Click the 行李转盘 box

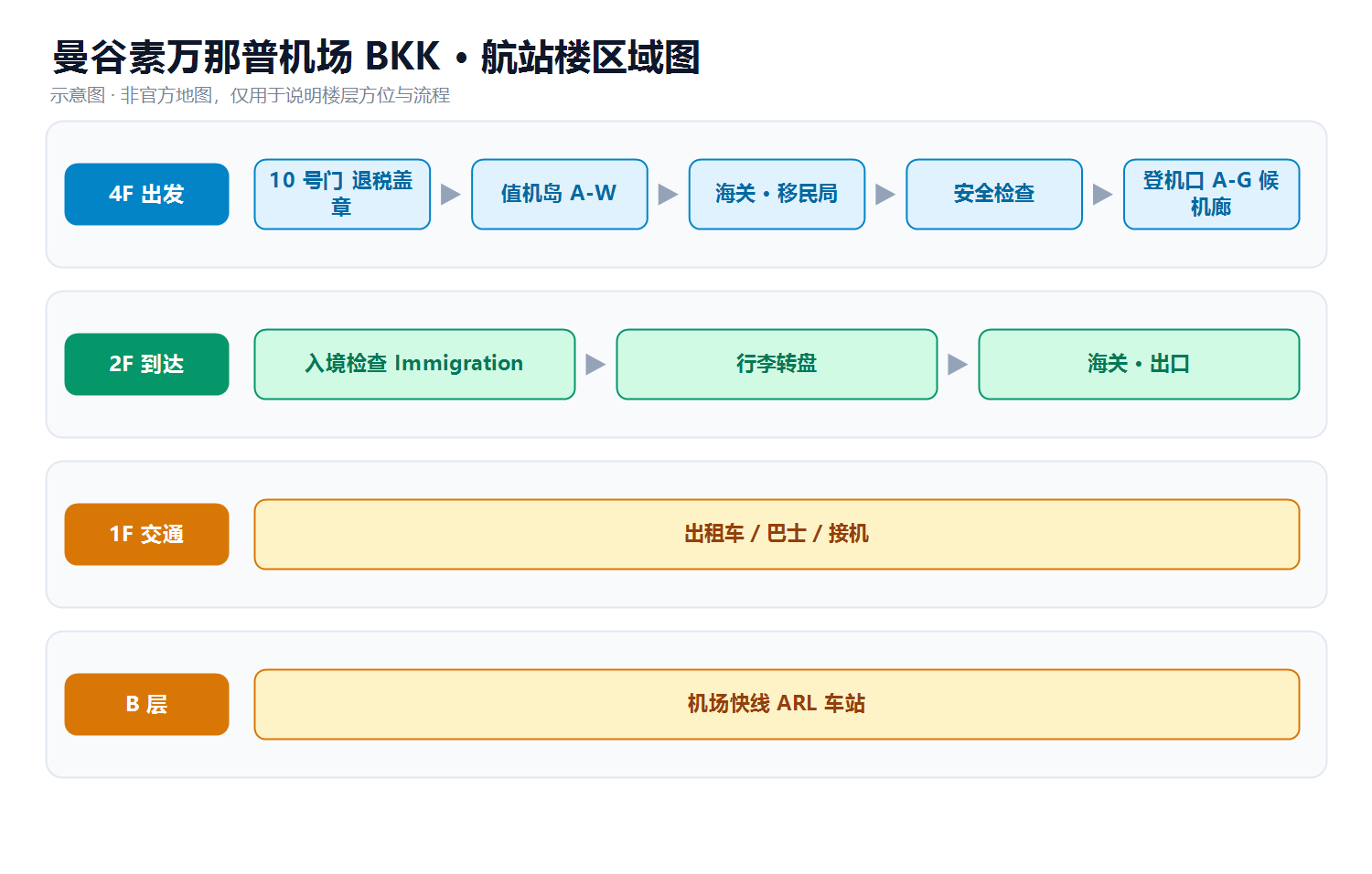777,364
